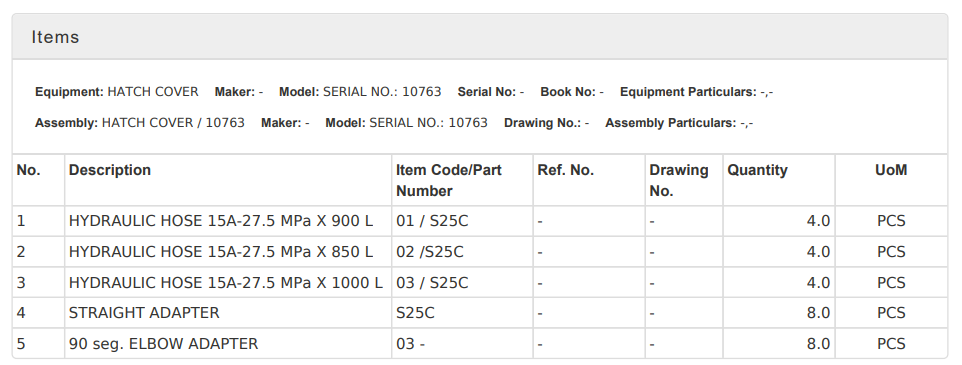This screenshot has width=962, height=365.
Task: Click the PCS unit in row 5
Action: point(891,344)
